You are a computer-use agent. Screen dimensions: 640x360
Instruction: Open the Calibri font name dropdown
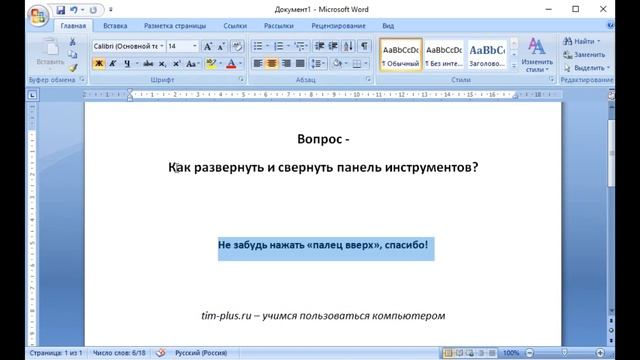pyautogui.click(x=162, y=46)
